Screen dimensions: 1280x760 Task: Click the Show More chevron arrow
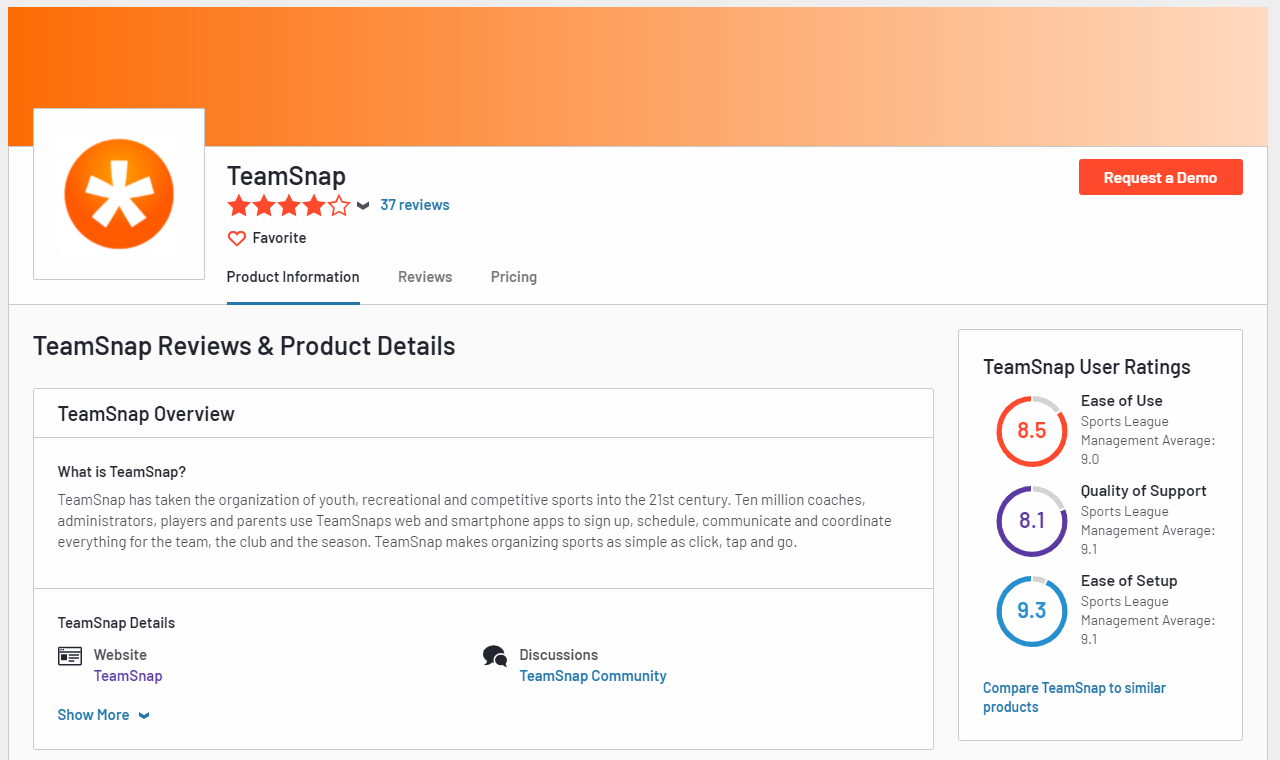144,716
